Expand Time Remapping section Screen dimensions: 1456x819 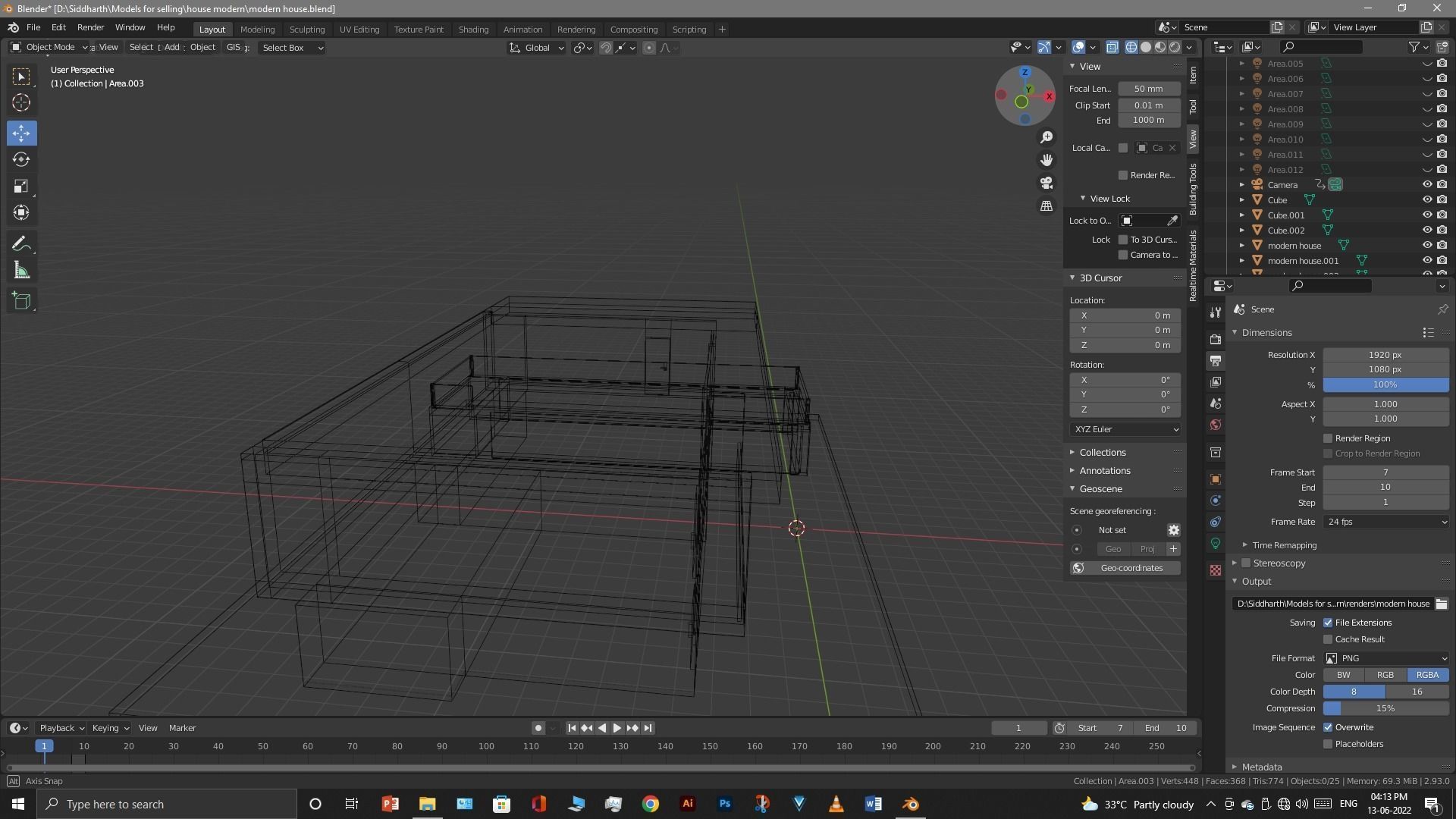click(x=1284, y=545)
